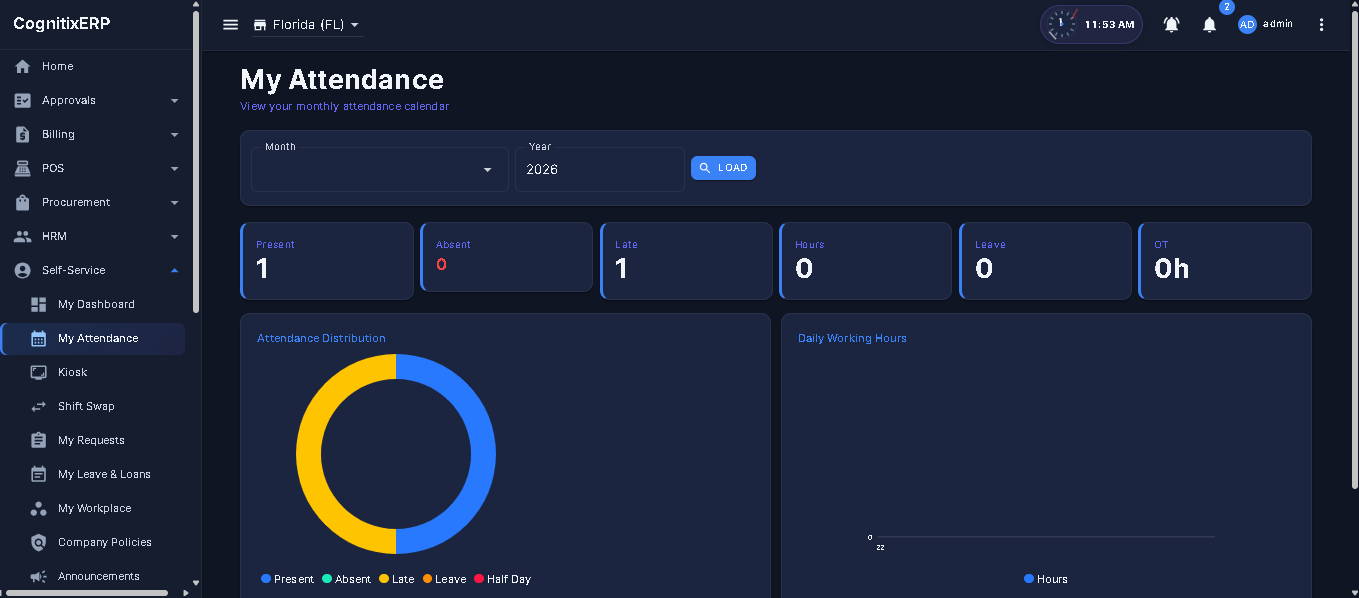Click the My Dashboard grid icon
Image resolution: width=1359 pixels, height=598 pixels.
click(39, 305)
